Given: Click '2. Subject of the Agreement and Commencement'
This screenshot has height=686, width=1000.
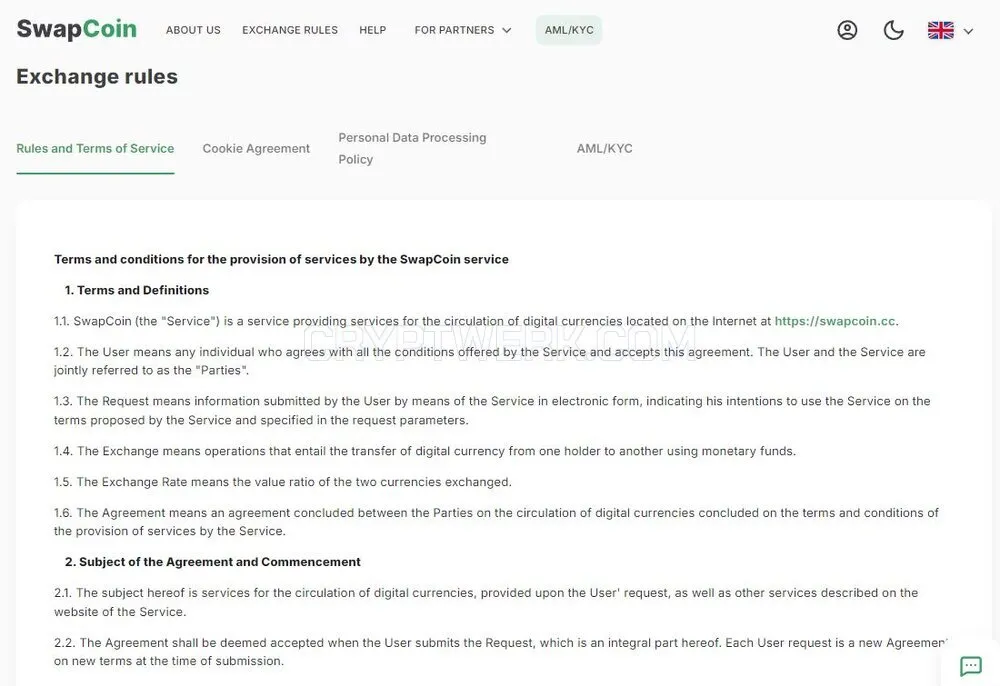Looking at the screenshot, I should pos(212,562).
